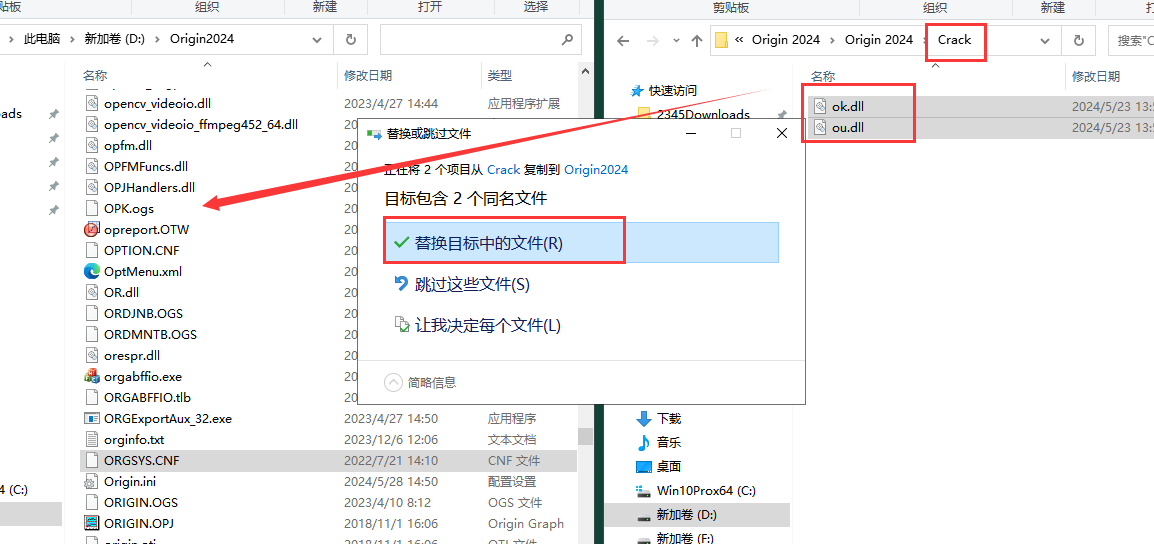Image resolution: width=1154 pixels, height=544 pixels.
Task: Choose Let me decide for each file (让我决定每个文件)
Action: [x=487, y=326]
